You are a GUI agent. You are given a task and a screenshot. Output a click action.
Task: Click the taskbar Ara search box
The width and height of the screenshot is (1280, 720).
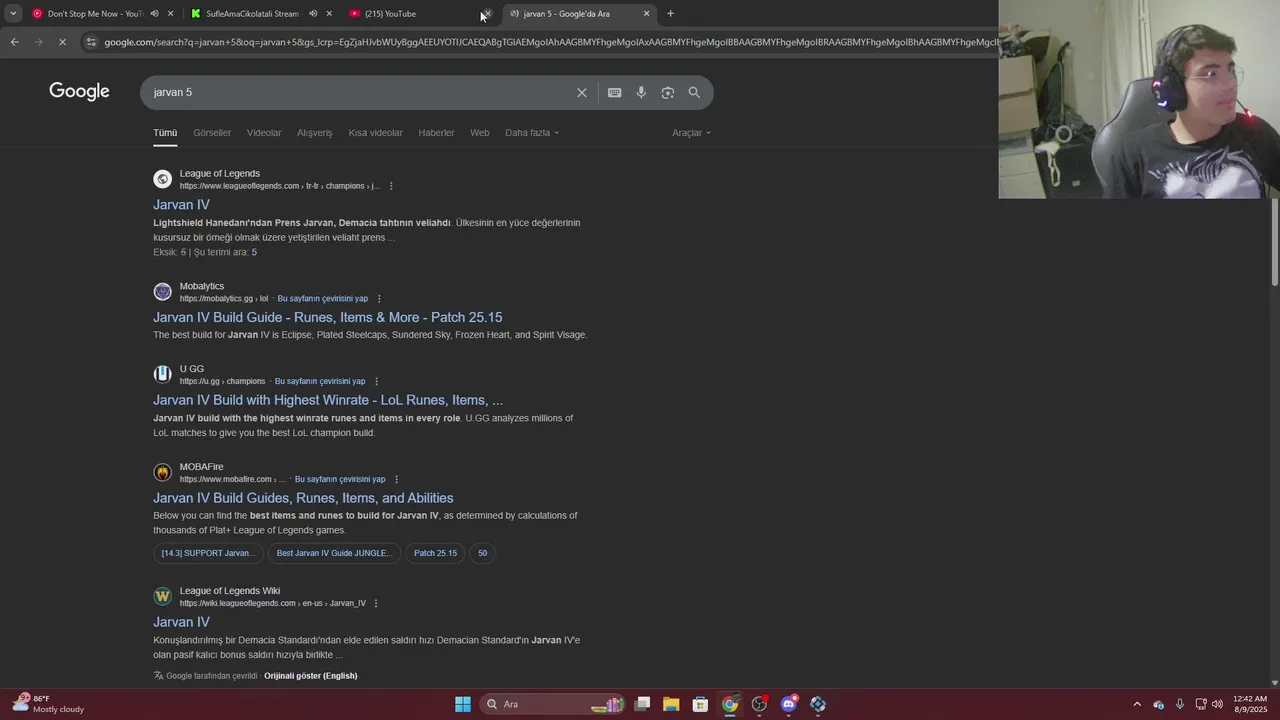point(552,704)
